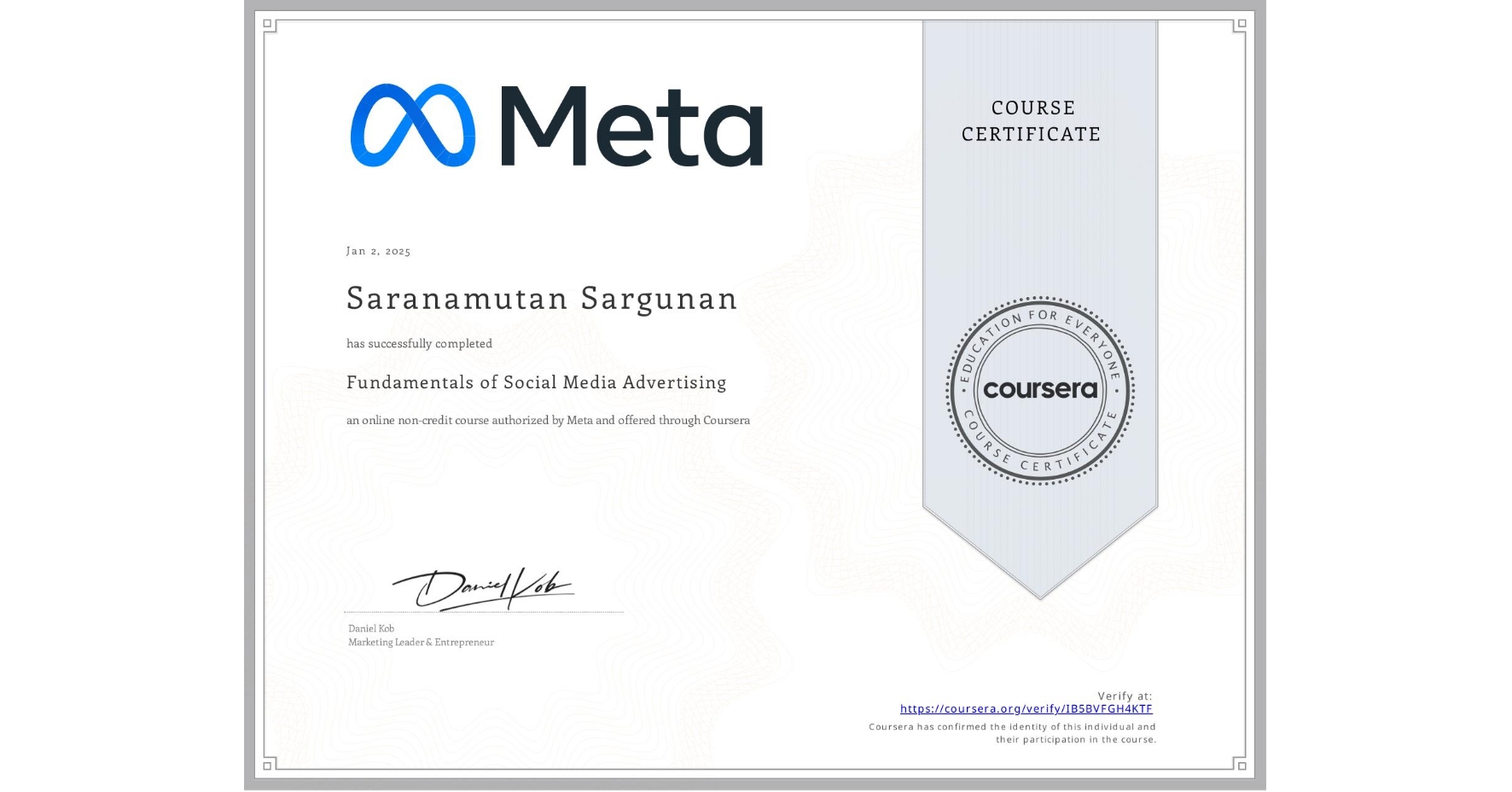Open the coursera.org verification link
1512x792 pixels.
coord(1025,708)
